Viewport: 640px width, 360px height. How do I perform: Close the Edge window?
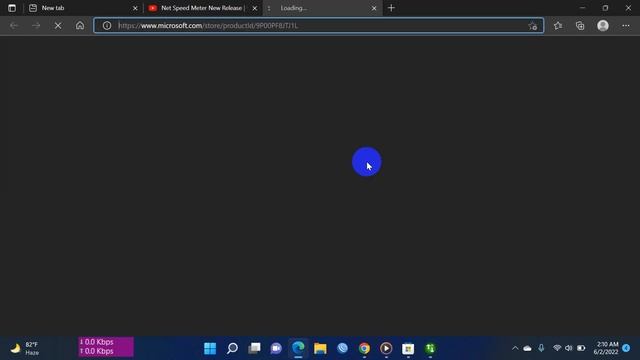628,8
